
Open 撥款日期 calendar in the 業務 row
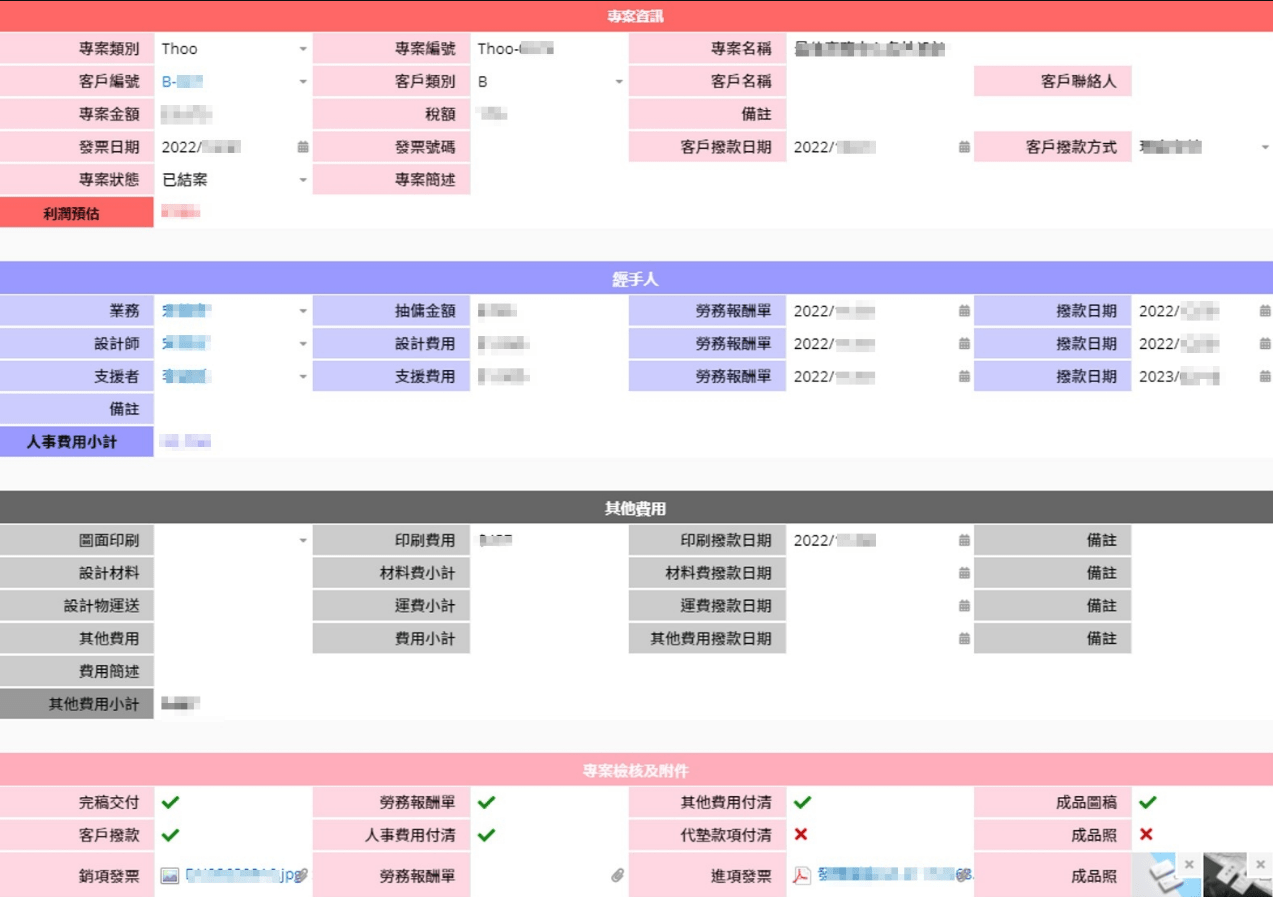(x=1265, y=311)
